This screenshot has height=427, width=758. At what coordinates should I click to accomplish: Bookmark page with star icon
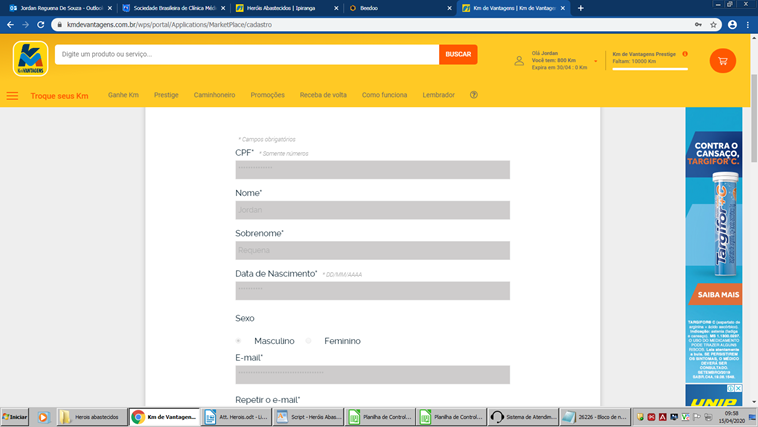[713, 25]
